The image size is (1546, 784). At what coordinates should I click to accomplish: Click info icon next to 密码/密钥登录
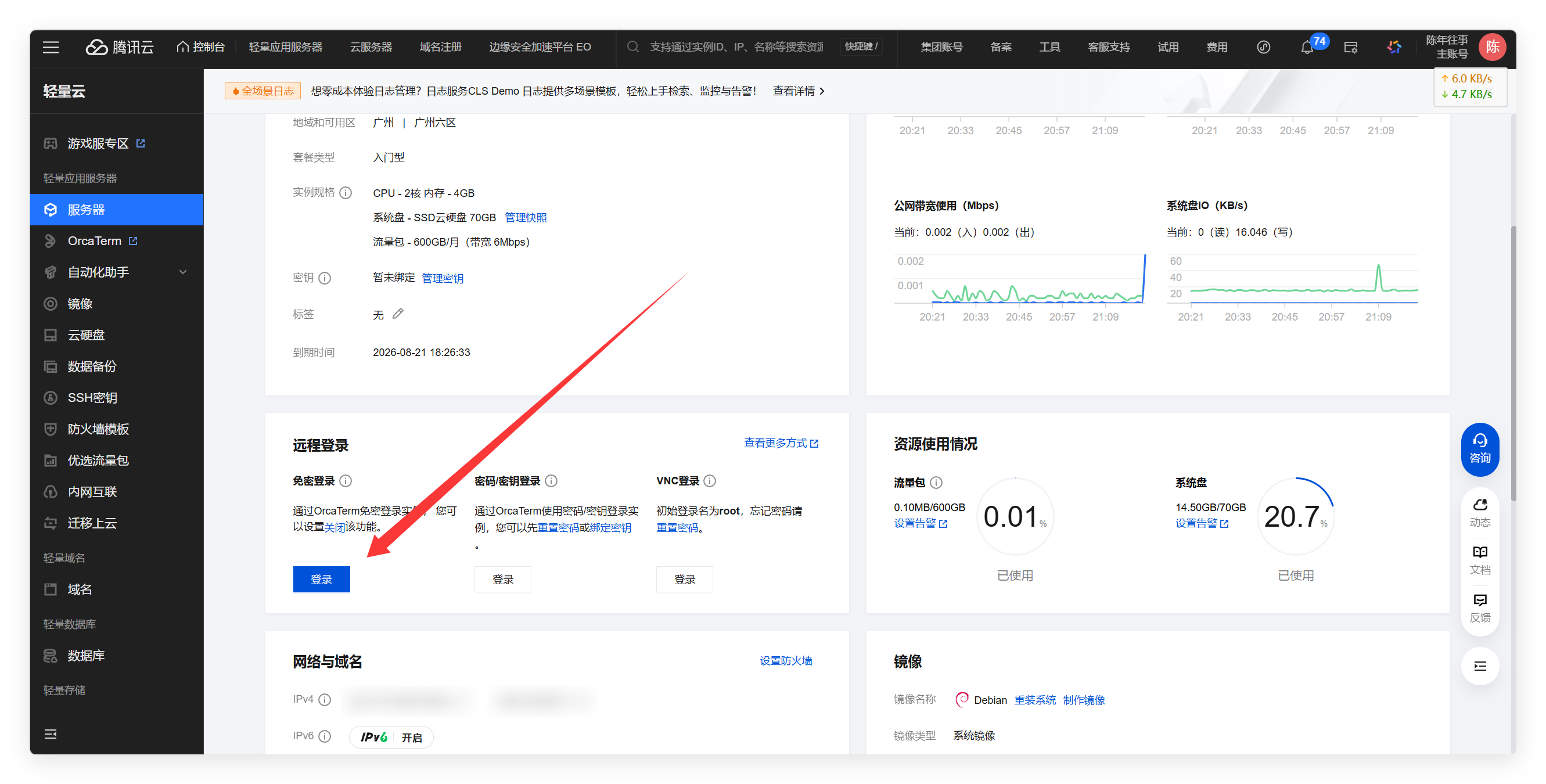(551, 481)
